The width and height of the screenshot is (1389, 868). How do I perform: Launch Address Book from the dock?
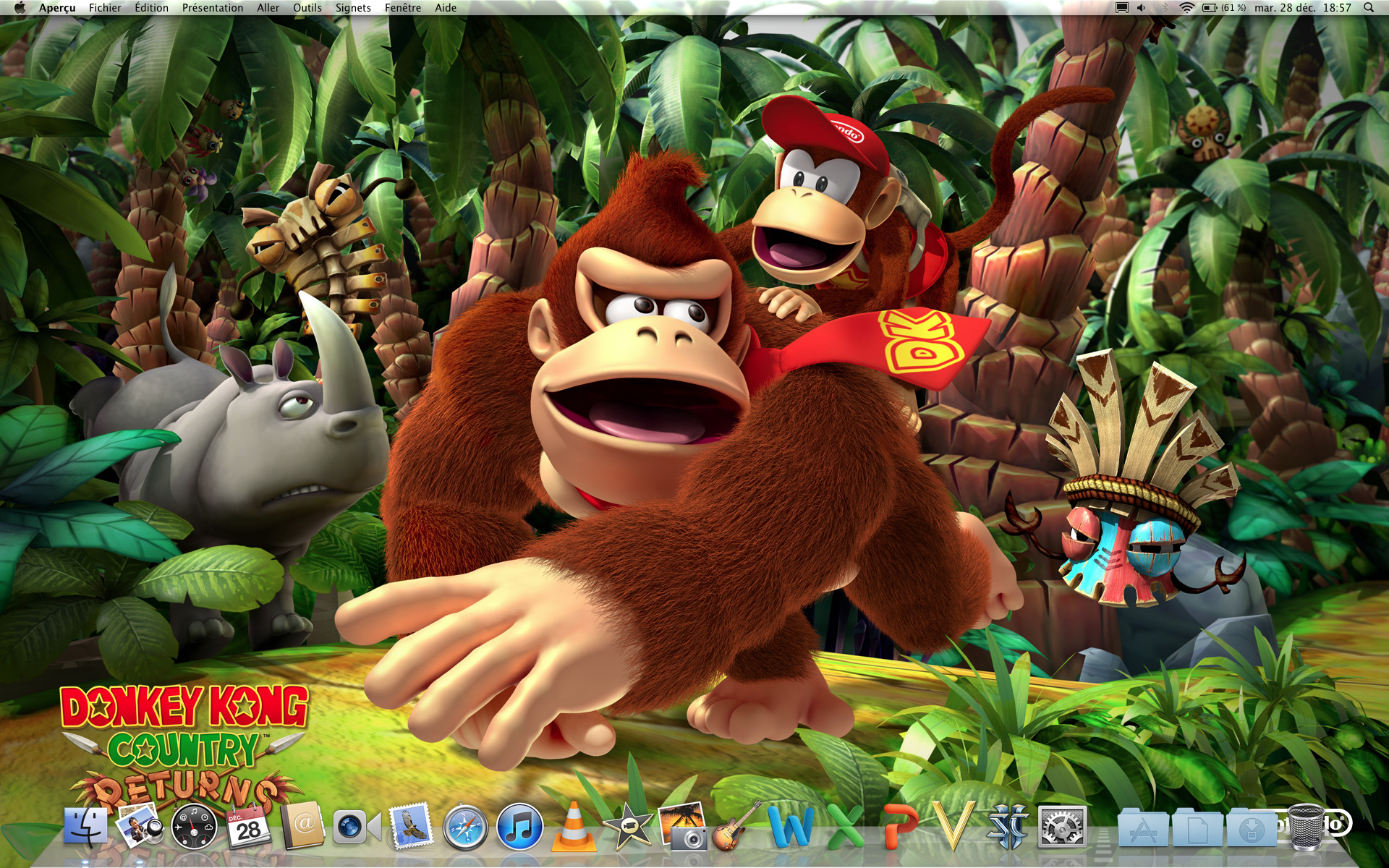point(303,827)
